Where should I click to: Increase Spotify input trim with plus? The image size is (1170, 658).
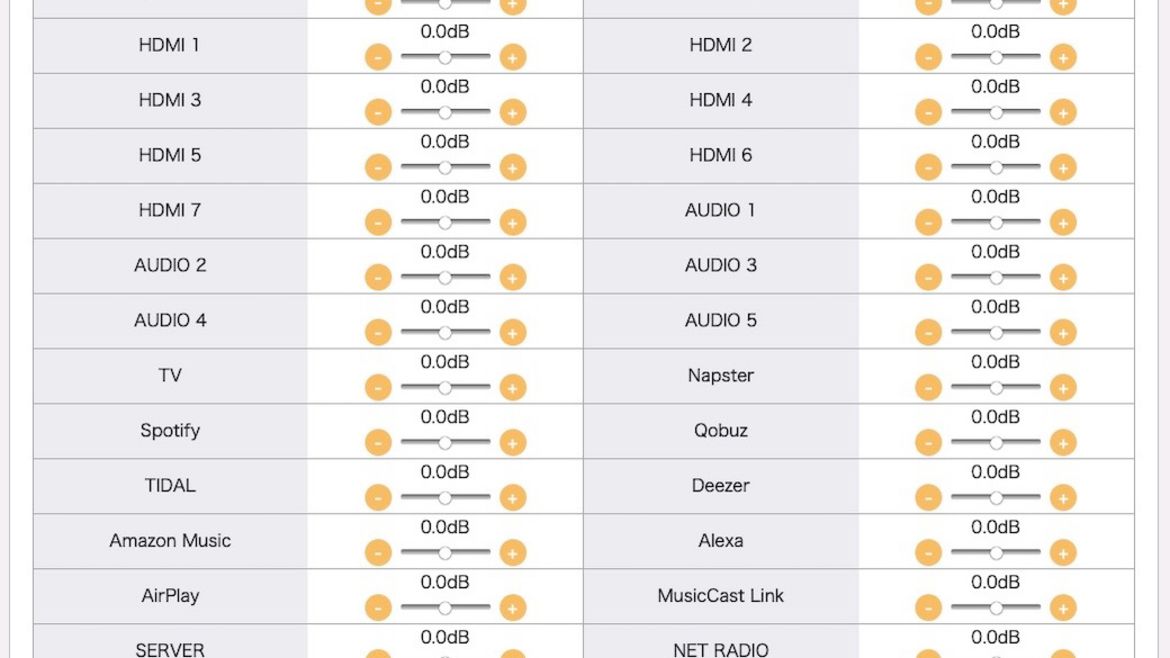pos(513,443)
